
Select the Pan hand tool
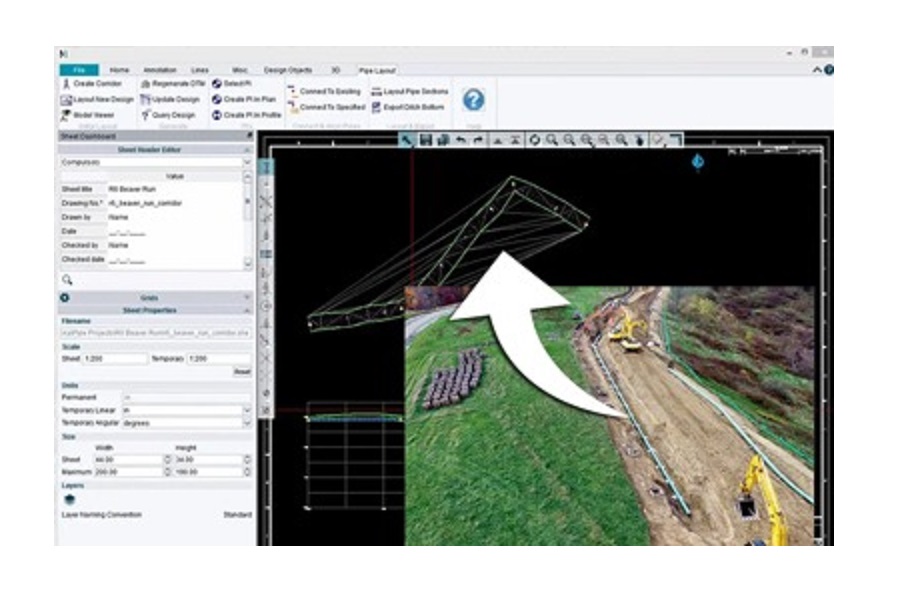pos(639,140)
